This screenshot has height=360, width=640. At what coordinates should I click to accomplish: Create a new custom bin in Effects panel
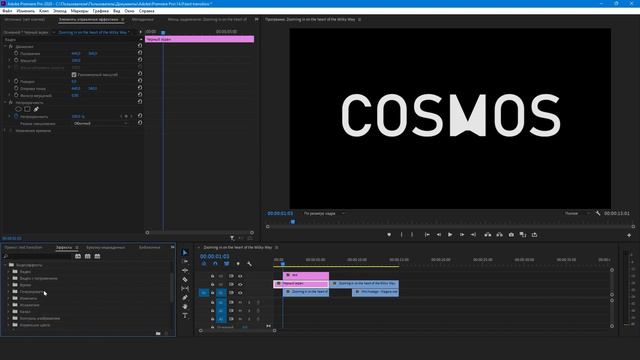tap(158, 333)
